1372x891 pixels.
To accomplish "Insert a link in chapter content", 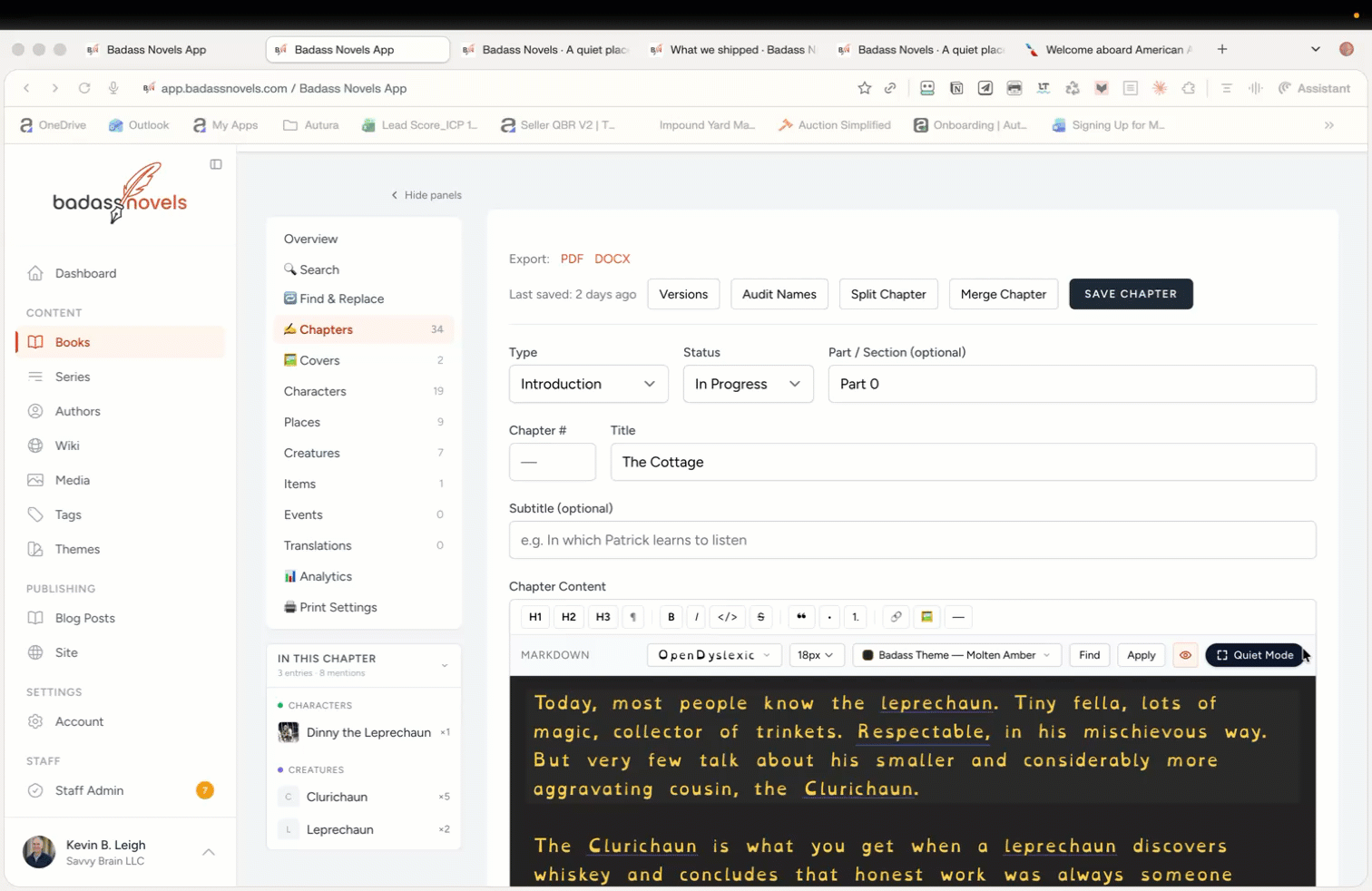I will coord(896,617).
